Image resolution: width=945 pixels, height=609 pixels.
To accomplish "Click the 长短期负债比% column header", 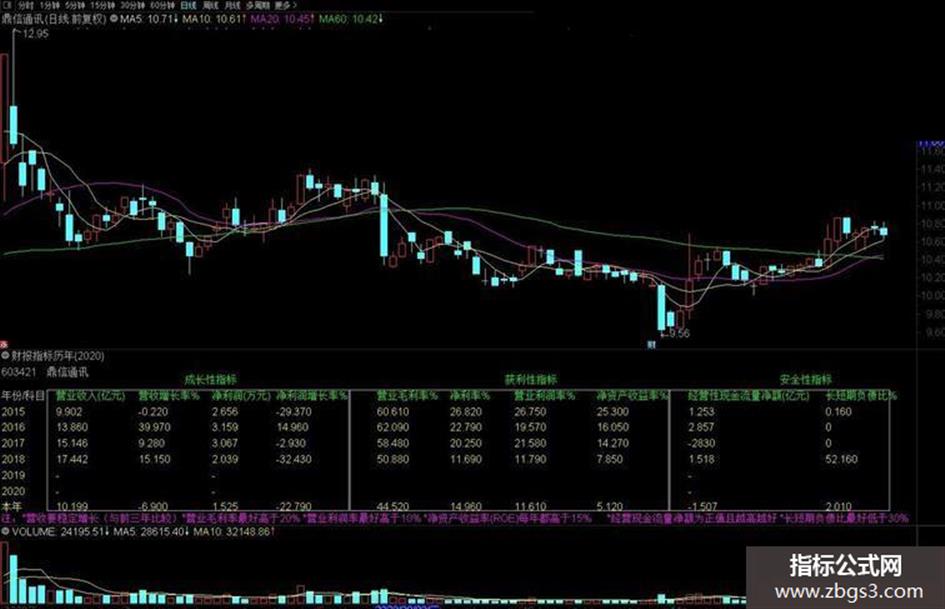I will coord(861,396).
